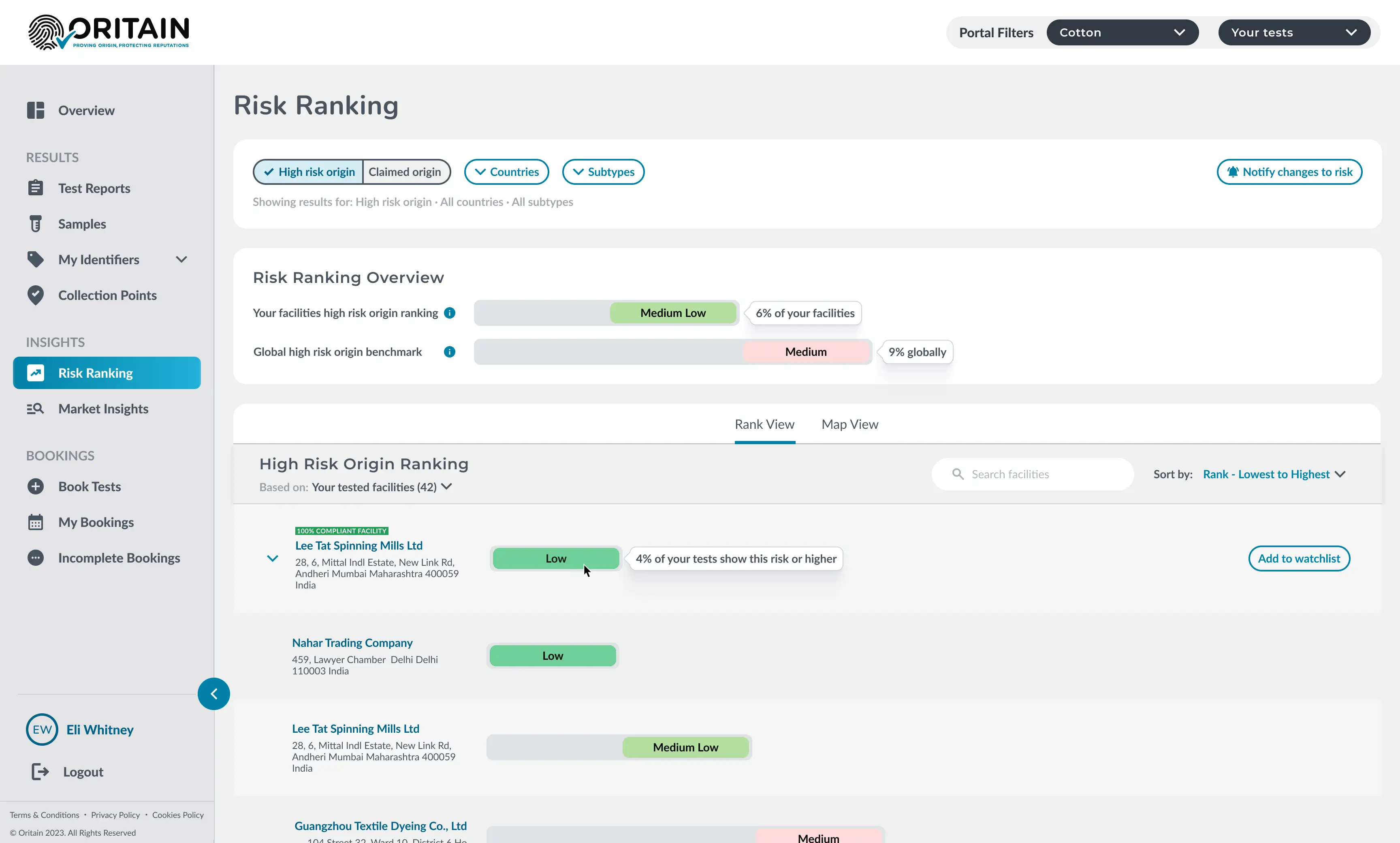The image size is (1400, 843).
Task: Click the Search facilities input field
Action: (x=1033, y=474)
